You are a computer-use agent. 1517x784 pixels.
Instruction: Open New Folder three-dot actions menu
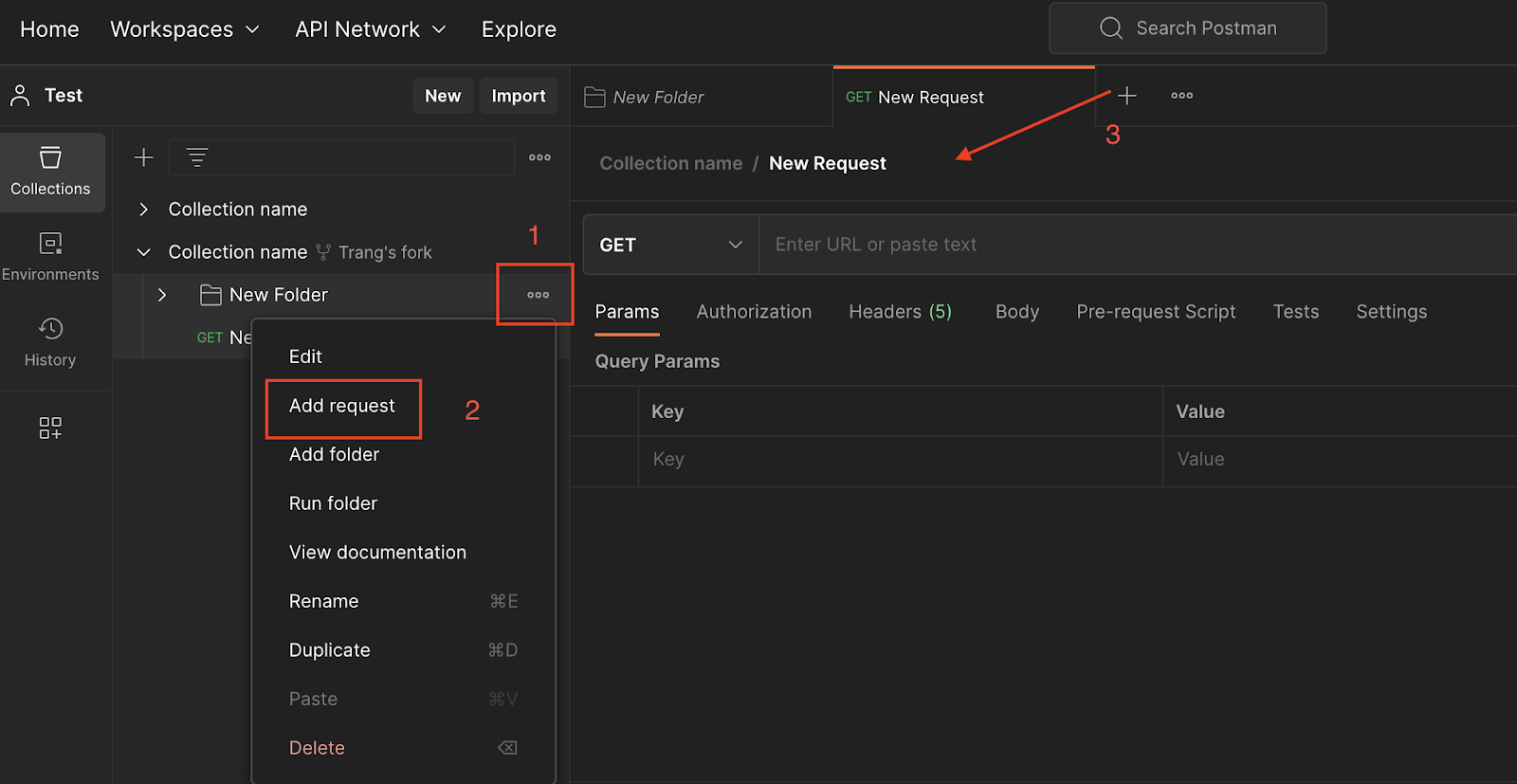point(539,295)
